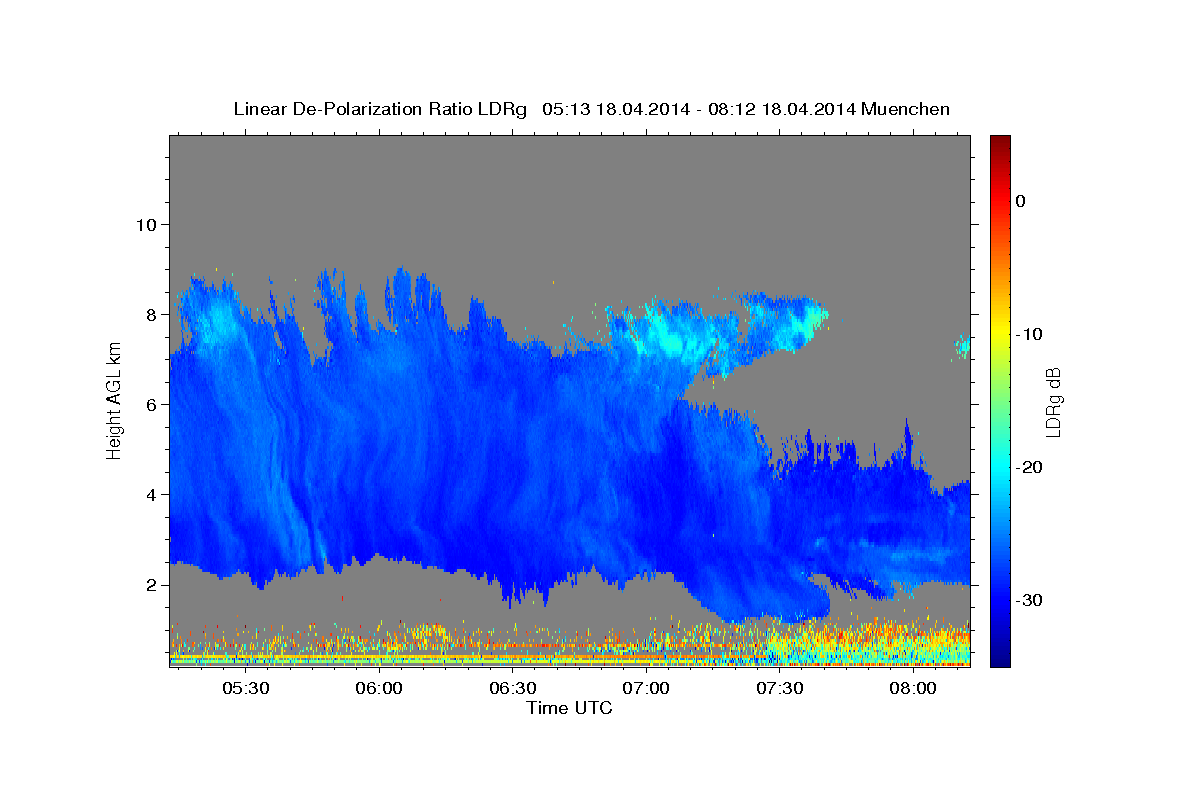The image size is (1200, 800).
Task: Click the small cyan patch near 08:10 at 7 km
Action: [x=963, y=347]
